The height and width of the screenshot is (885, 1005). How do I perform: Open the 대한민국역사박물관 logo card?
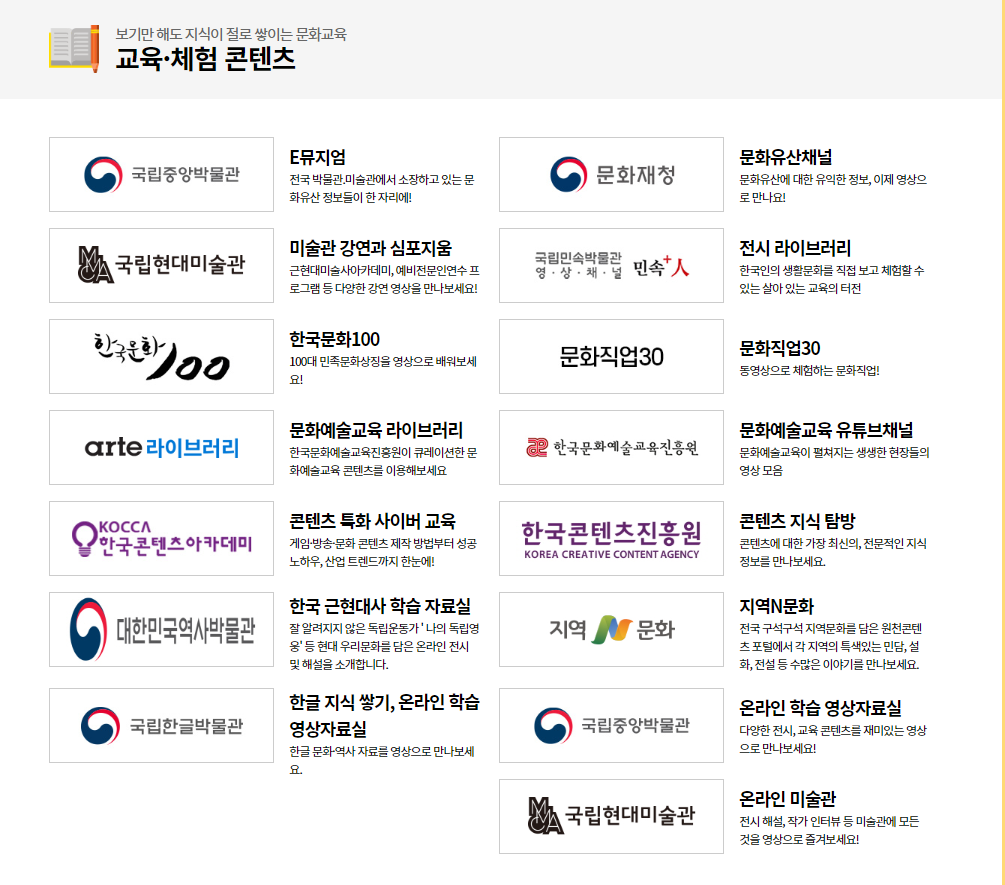click(x=162, y=629)
